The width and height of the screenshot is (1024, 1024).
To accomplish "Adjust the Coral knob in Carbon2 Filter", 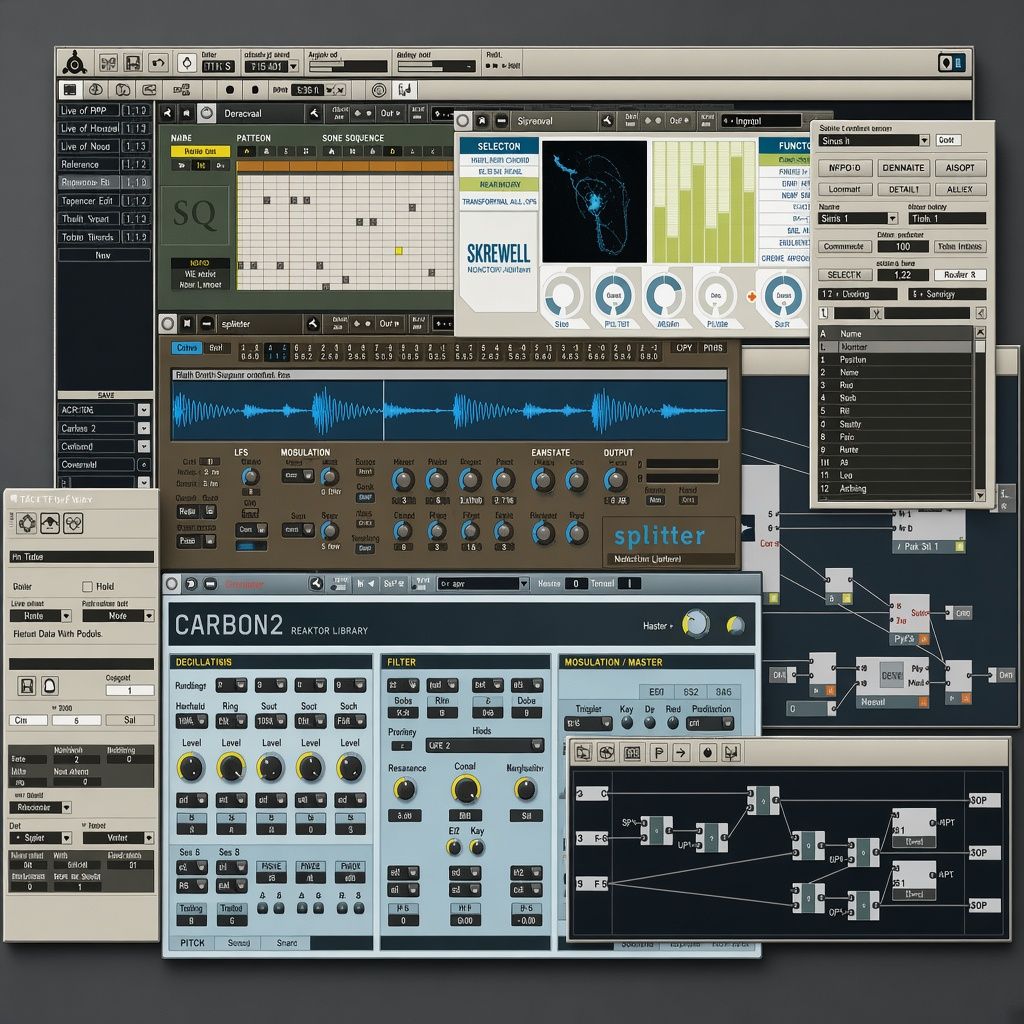I will [x=466, y=790].
